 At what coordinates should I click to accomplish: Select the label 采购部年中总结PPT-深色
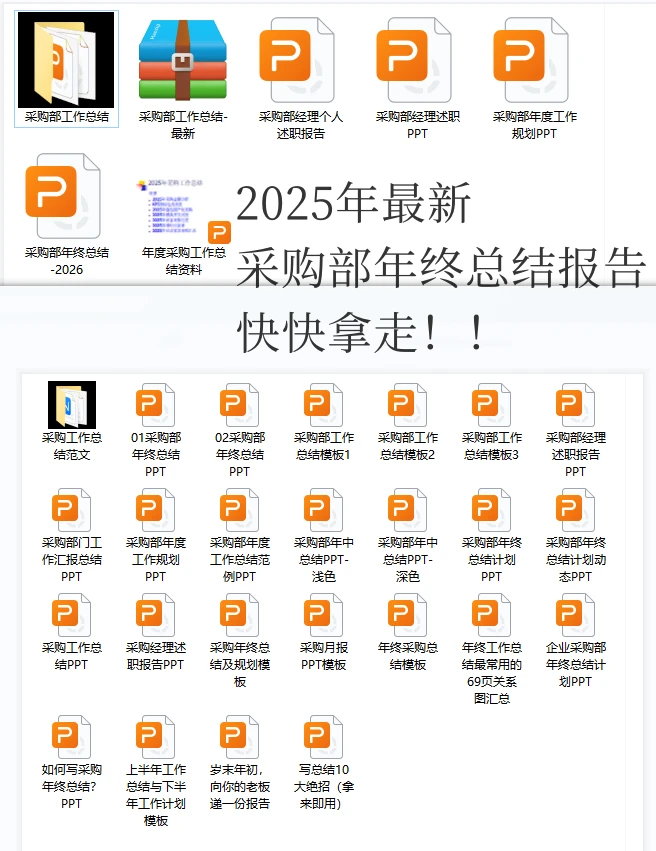coord(407,560)
